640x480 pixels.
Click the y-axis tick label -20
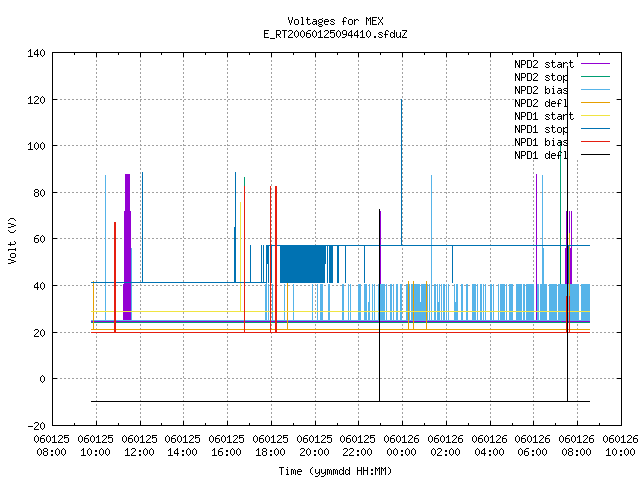pyautogui.click(x=36, y=426)
